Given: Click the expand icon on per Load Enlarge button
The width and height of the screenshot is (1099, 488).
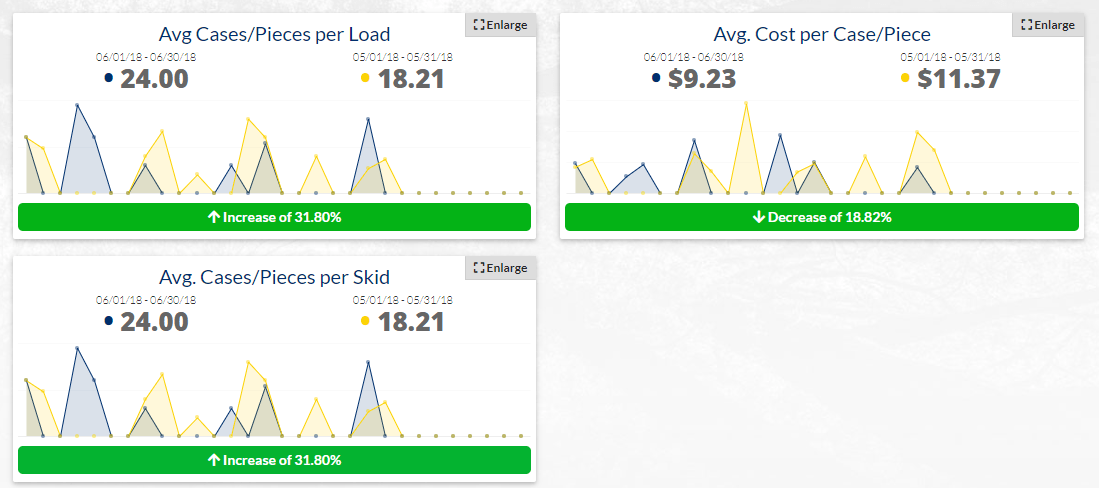Looking at the screenshot, I should [x=479, y=25].
